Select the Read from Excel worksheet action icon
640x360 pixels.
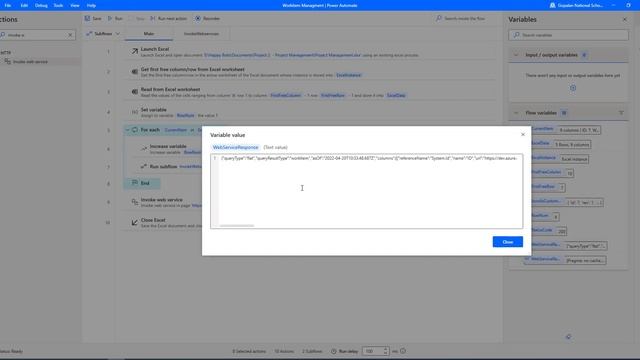click(134, 92)
